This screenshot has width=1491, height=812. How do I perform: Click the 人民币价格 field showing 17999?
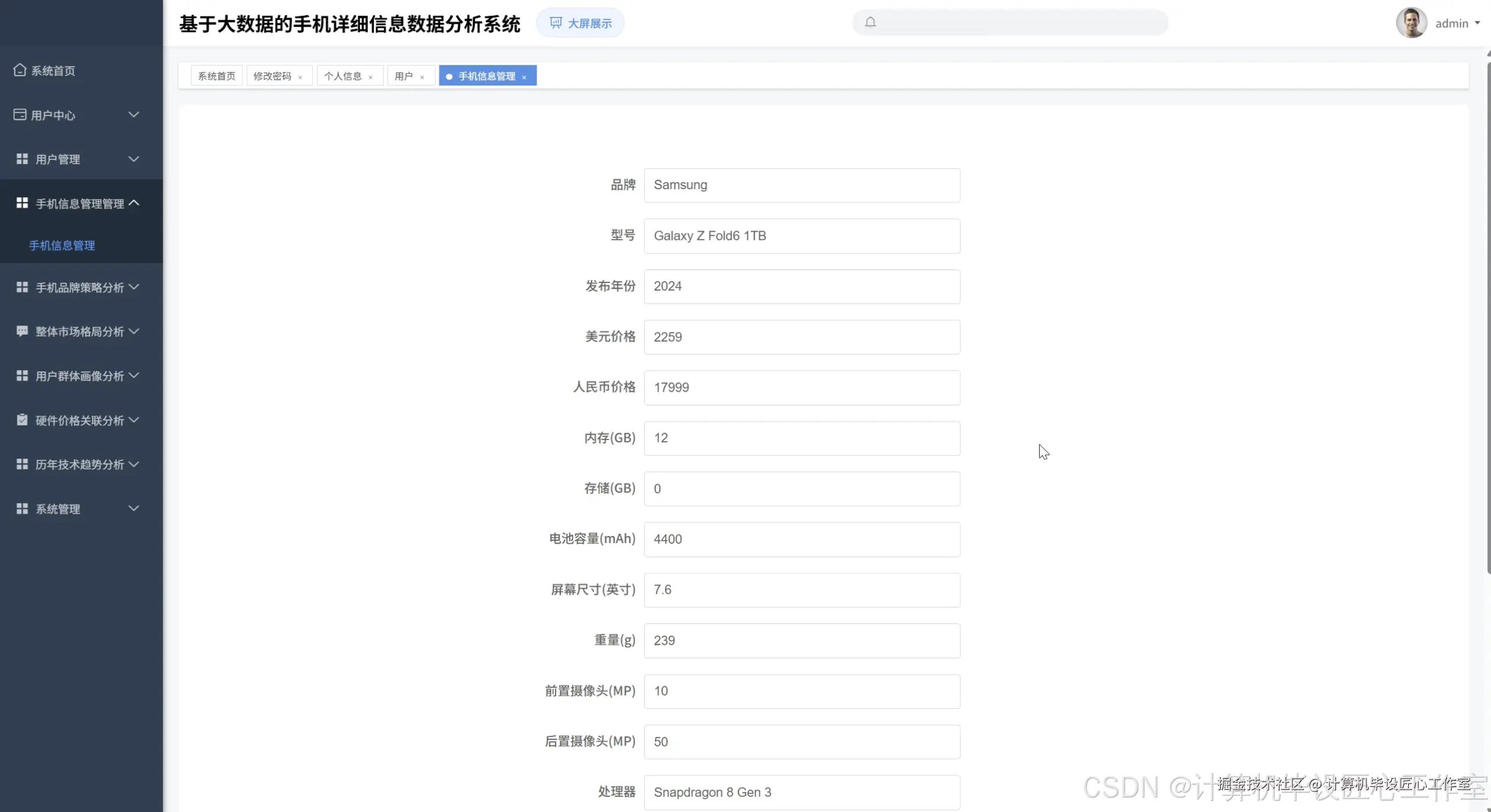(x=802, y=388)
